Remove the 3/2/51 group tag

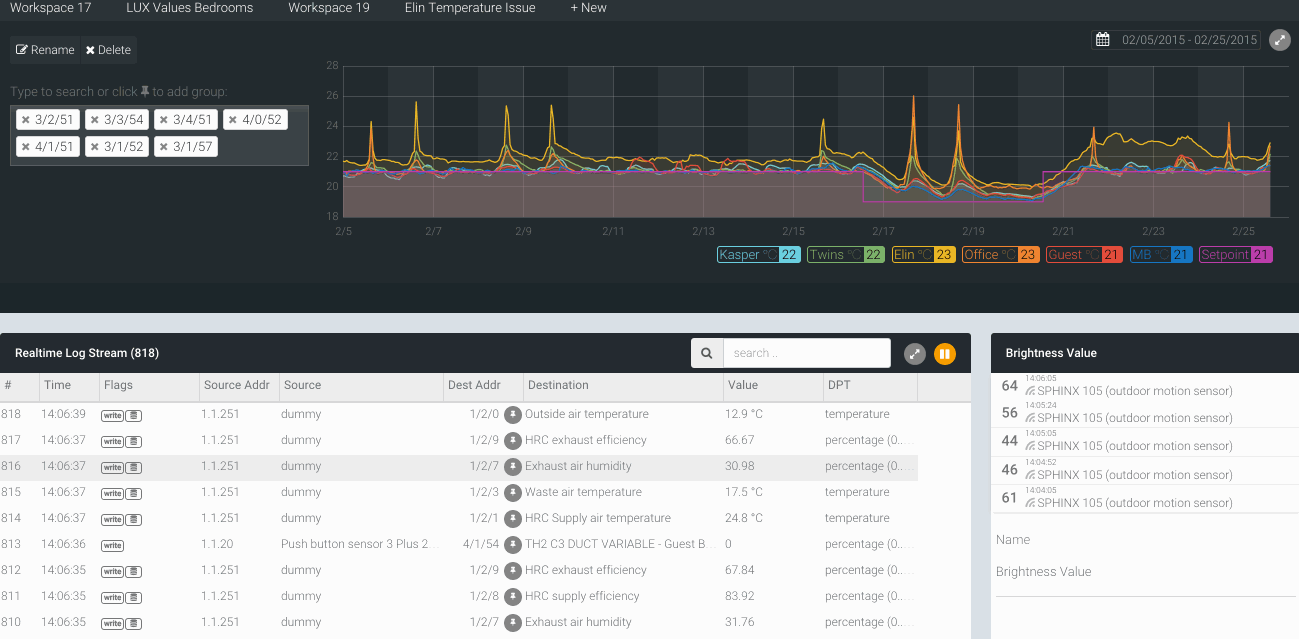(x=26, y=120)
